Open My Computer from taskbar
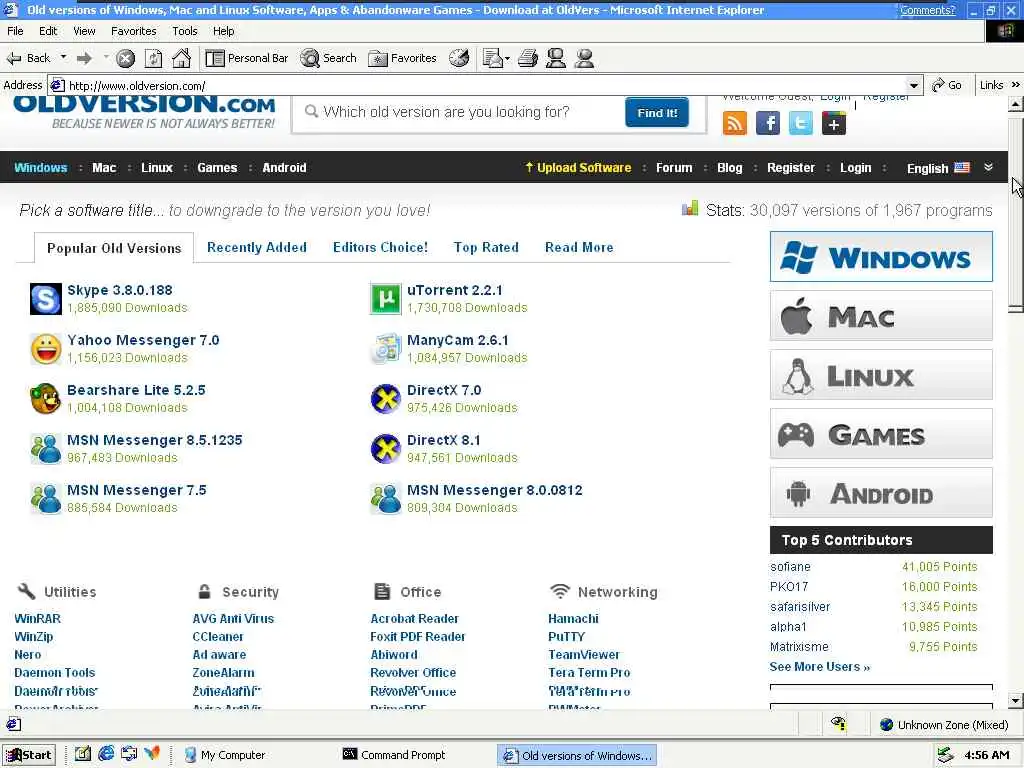 pyautogui.click(x=225, y=755)
